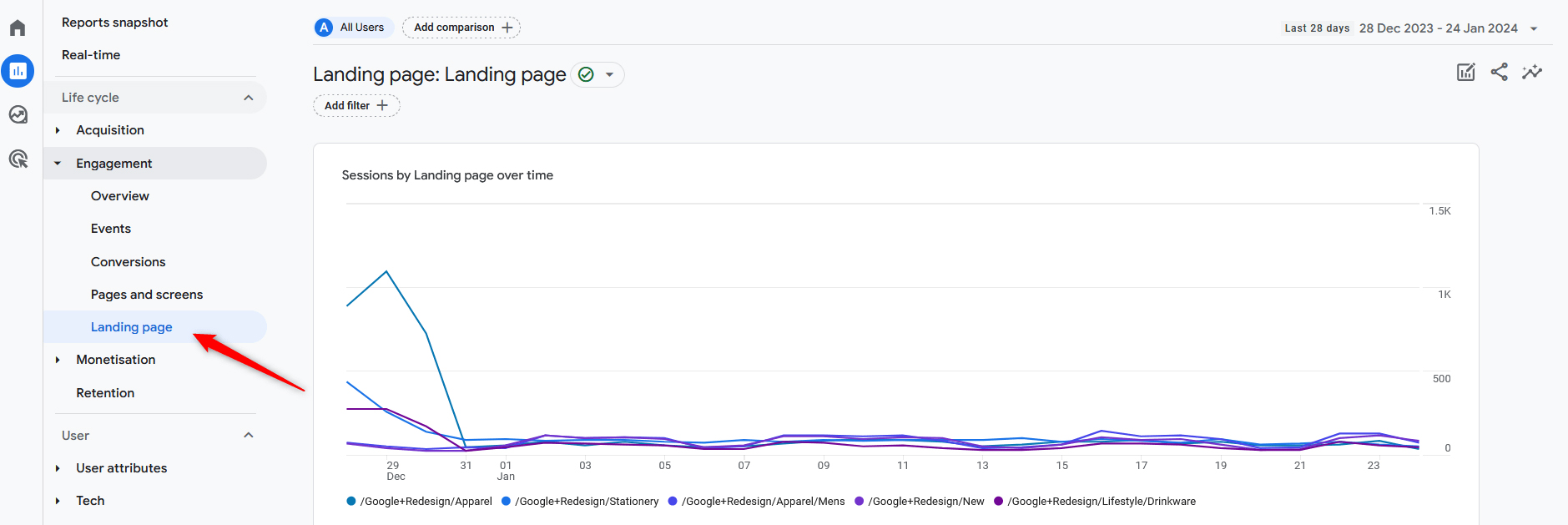
Task: Click the /Google+Redesign/Lifestyle/Drinkware legend label
Action: pyautogui.click(x=1102, y=502)
